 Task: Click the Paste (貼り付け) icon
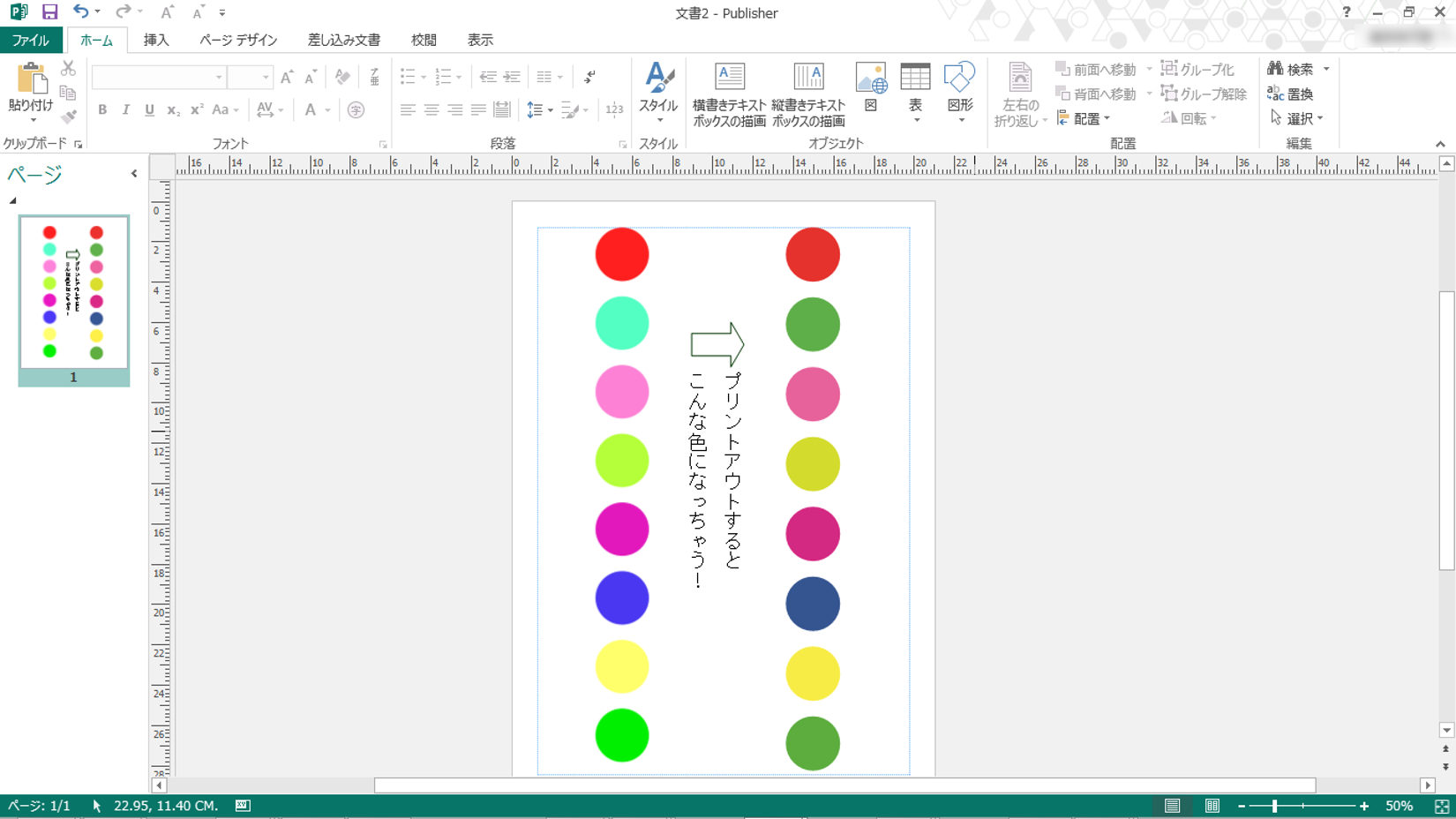pos(31,80)
